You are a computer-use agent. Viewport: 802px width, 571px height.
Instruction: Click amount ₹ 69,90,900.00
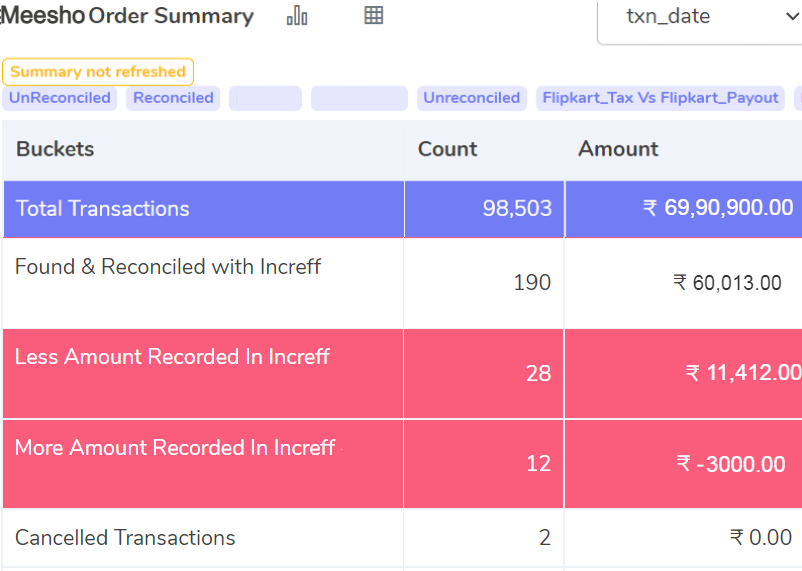click(718, 208)
